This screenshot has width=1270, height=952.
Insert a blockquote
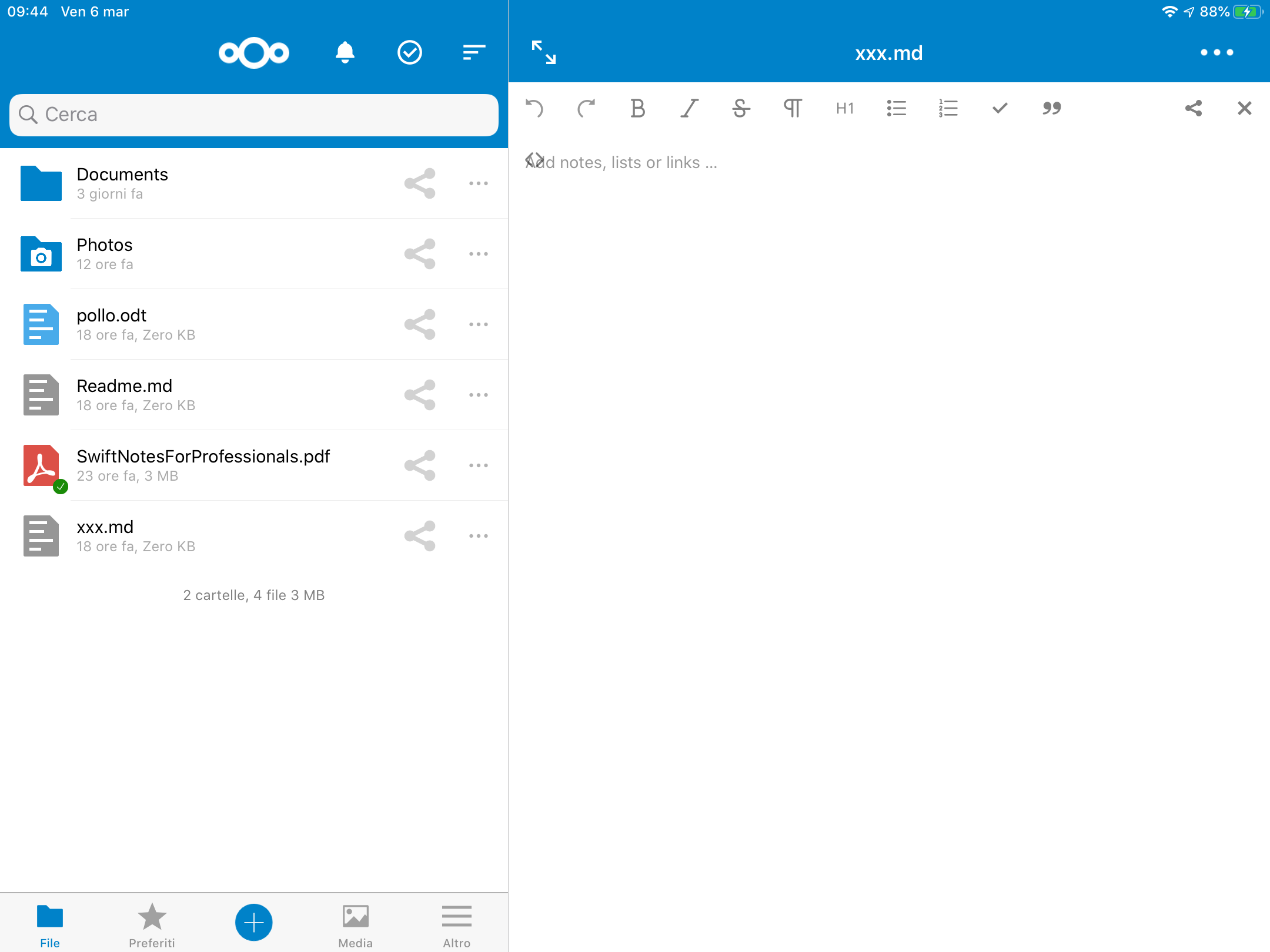click(1052, 108)
